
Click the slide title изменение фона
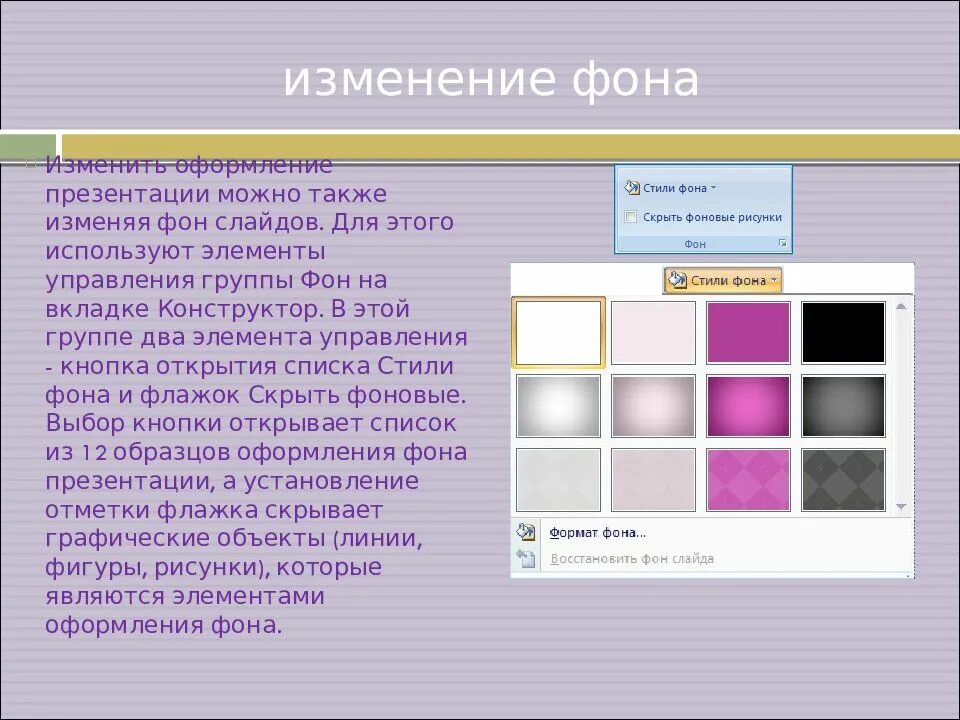coord(490,79)
